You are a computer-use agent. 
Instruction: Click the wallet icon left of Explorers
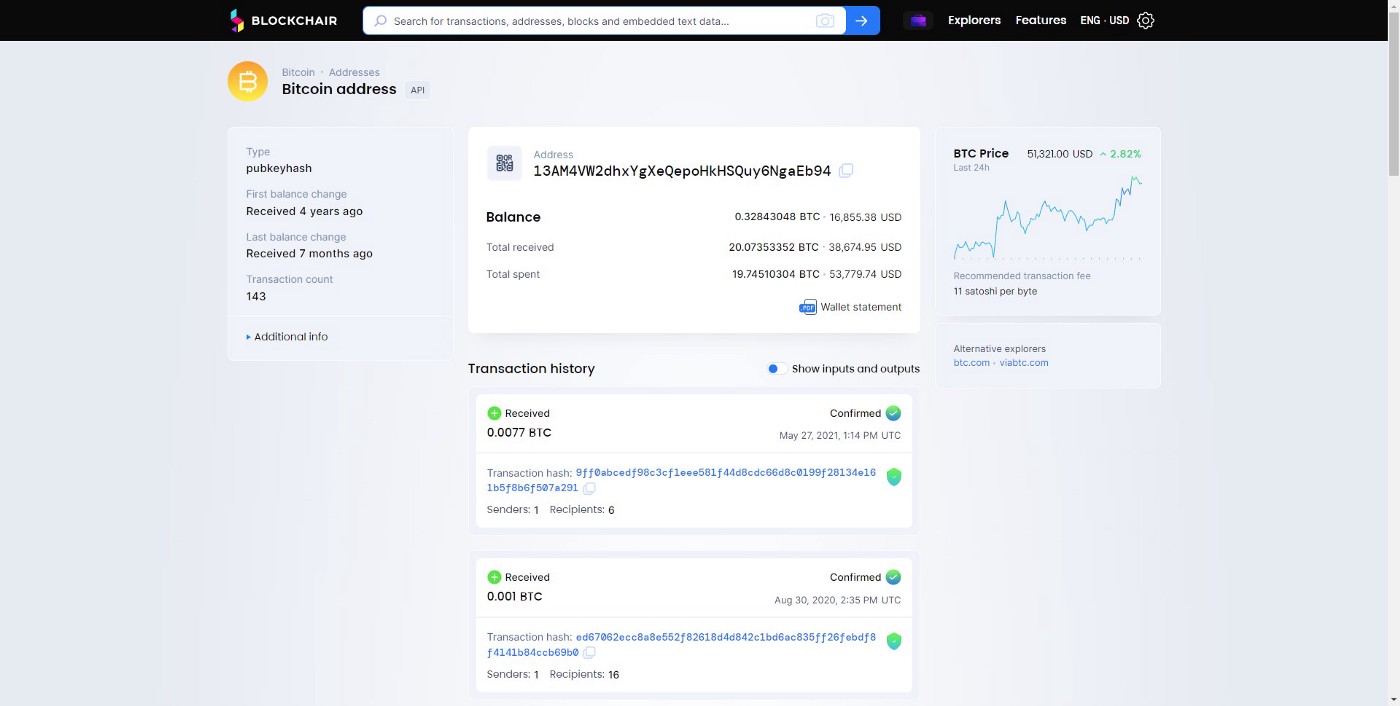(x=917, y=20)
